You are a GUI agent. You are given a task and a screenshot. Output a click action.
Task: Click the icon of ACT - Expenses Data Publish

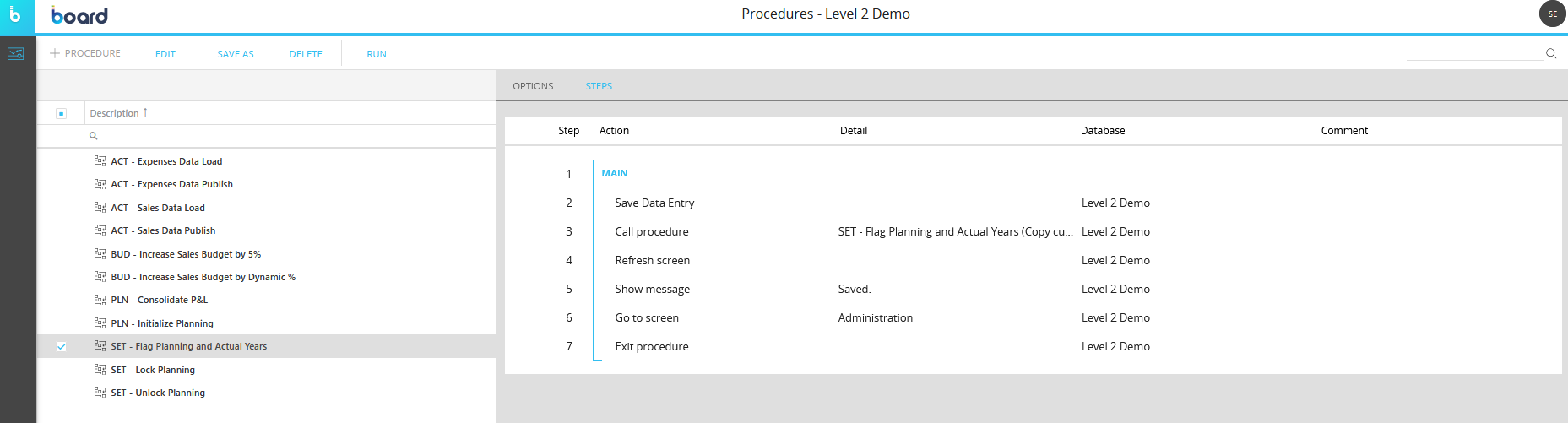click(100, 183)
